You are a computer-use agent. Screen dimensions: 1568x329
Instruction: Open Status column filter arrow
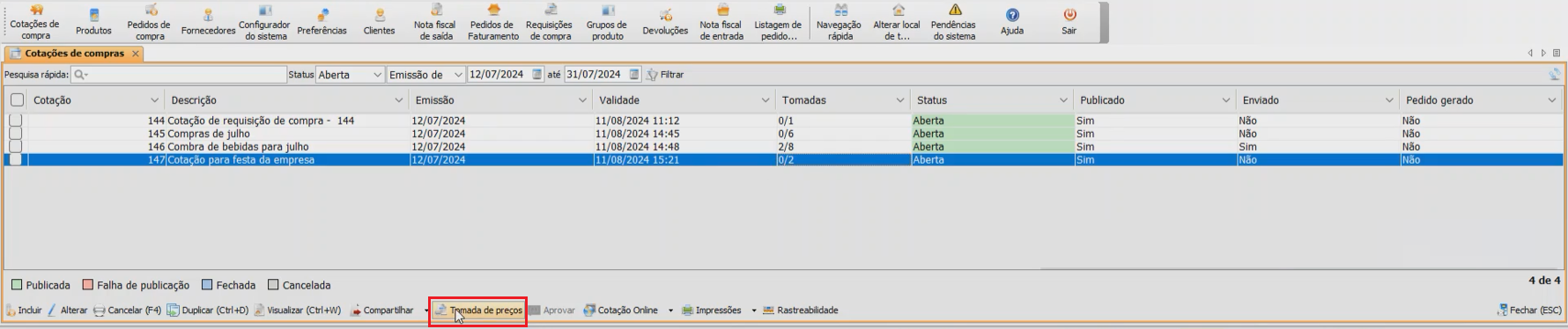(1063, 100)
